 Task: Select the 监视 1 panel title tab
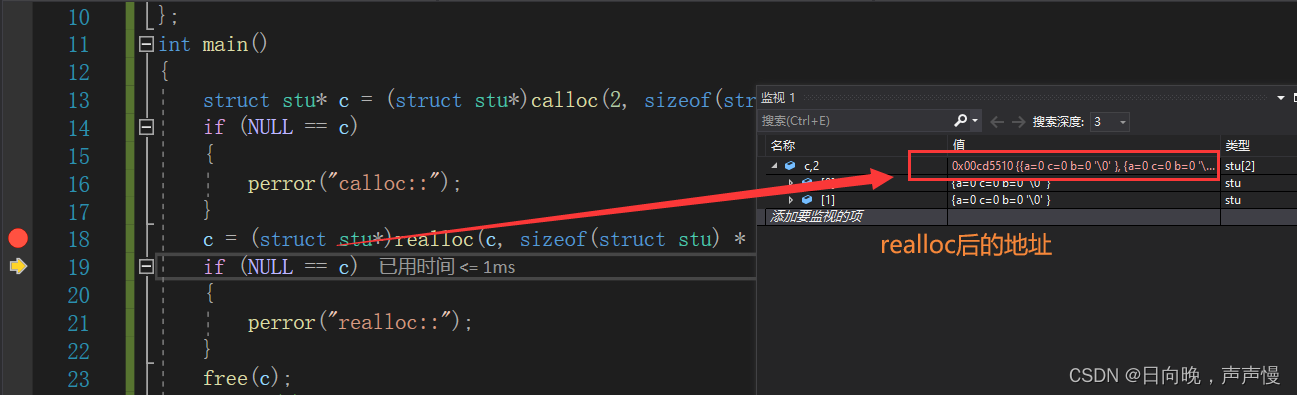(778, 97)
